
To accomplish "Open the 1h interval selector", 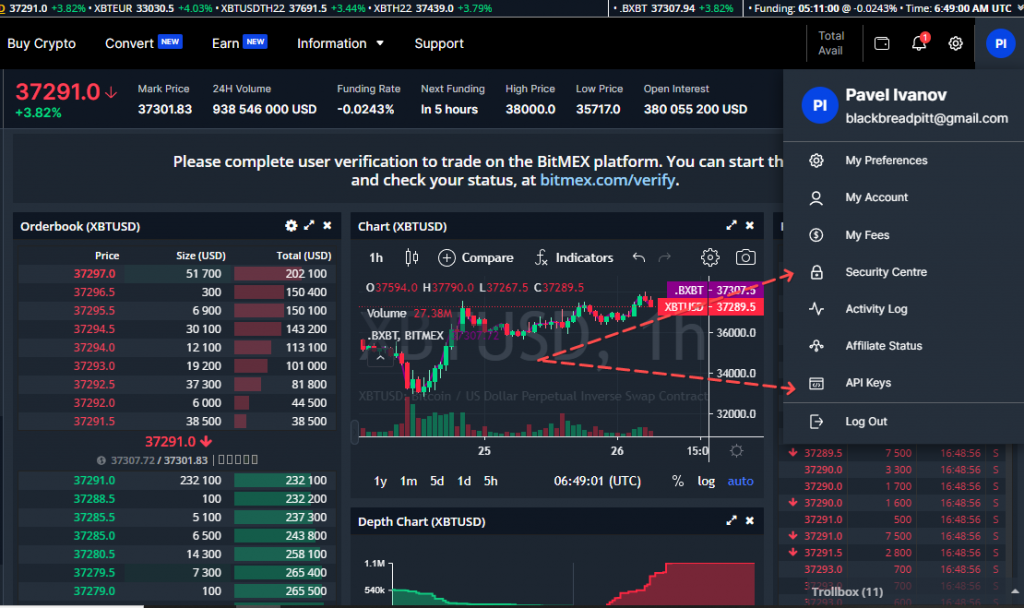I will [376, 258].
